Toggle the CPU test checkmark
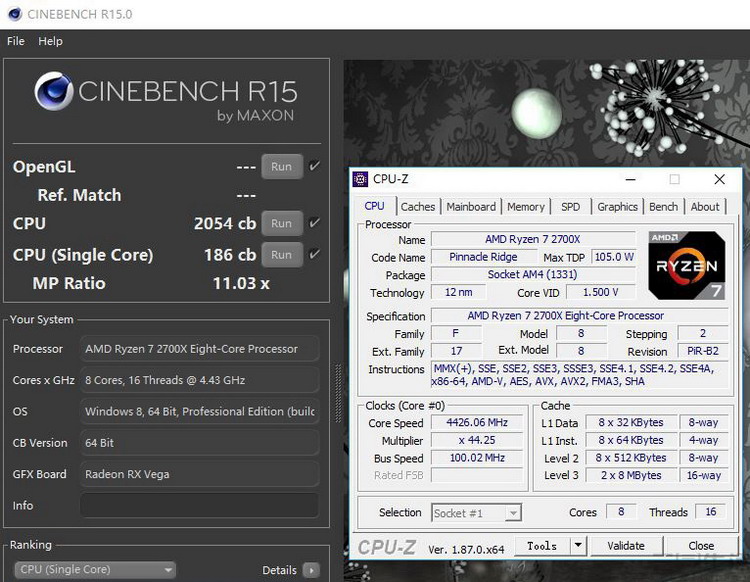 coord(314,223)
